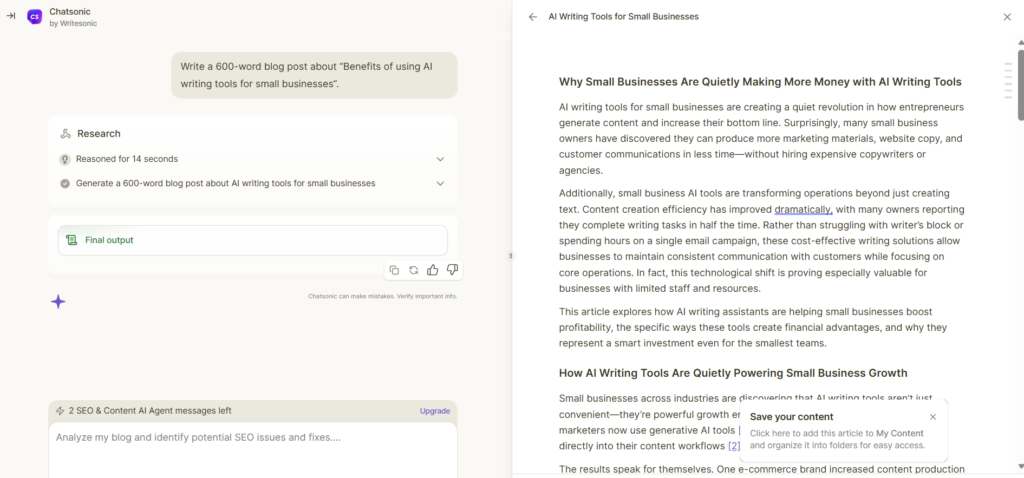Close the article panel
Image resolution: width=1024 pixels, height=478 pixels.
tap(1007, 17)
